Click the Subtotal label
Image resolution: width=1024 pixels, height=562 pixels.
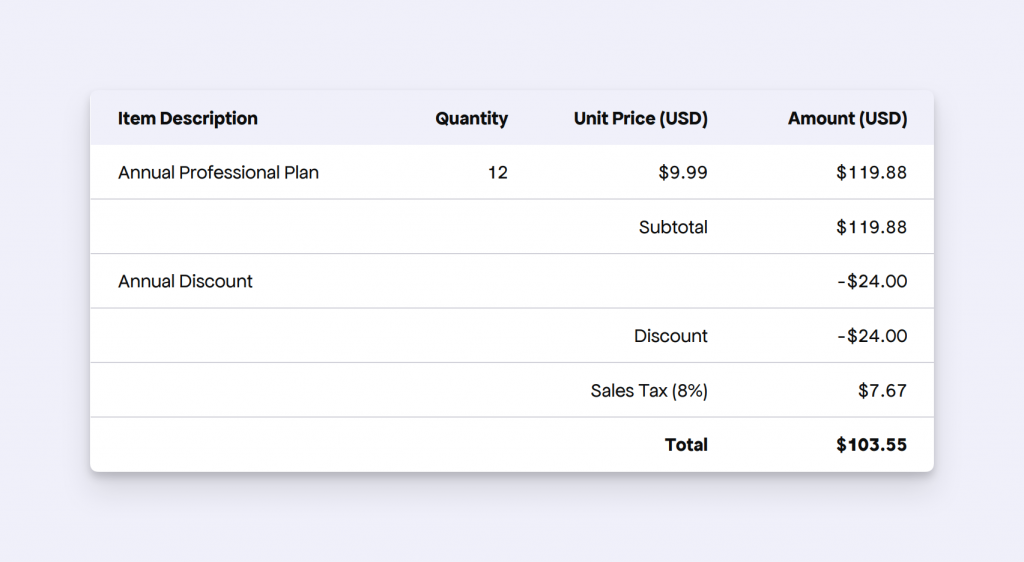673,227
